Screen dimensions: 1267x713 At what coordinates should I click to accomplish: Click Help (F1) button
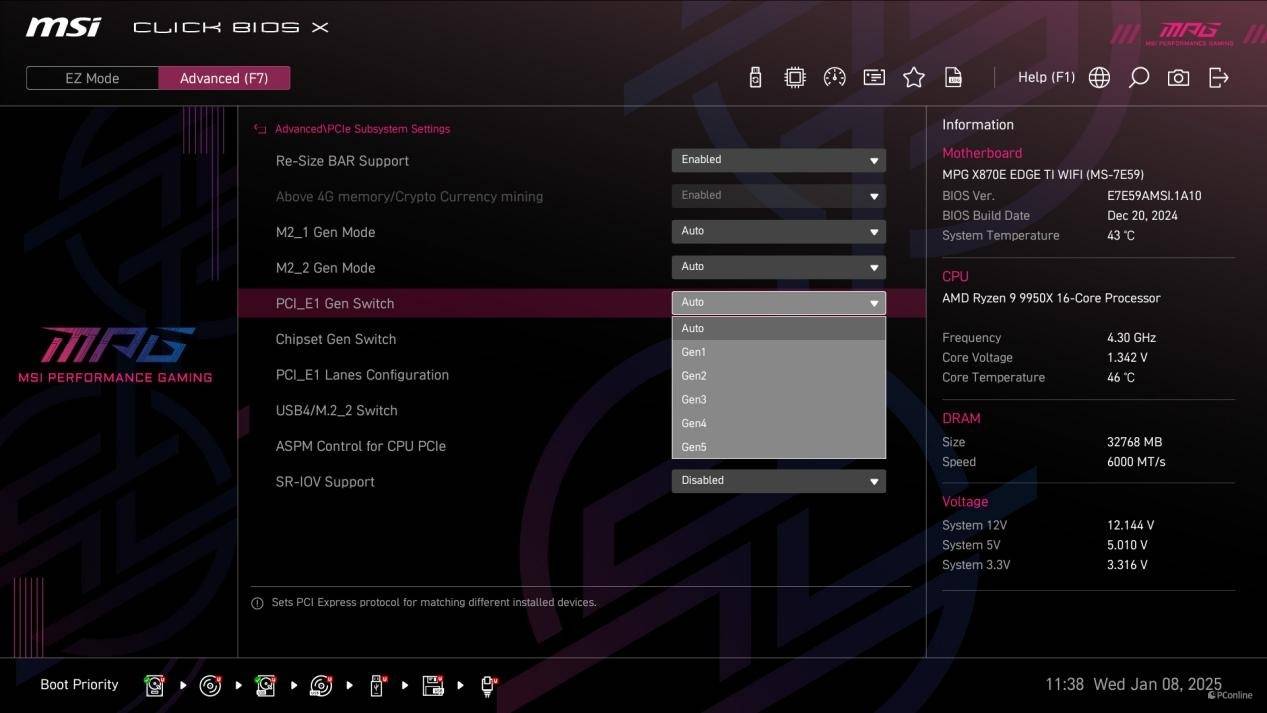pyautogui.click(x=1046, y=78)
